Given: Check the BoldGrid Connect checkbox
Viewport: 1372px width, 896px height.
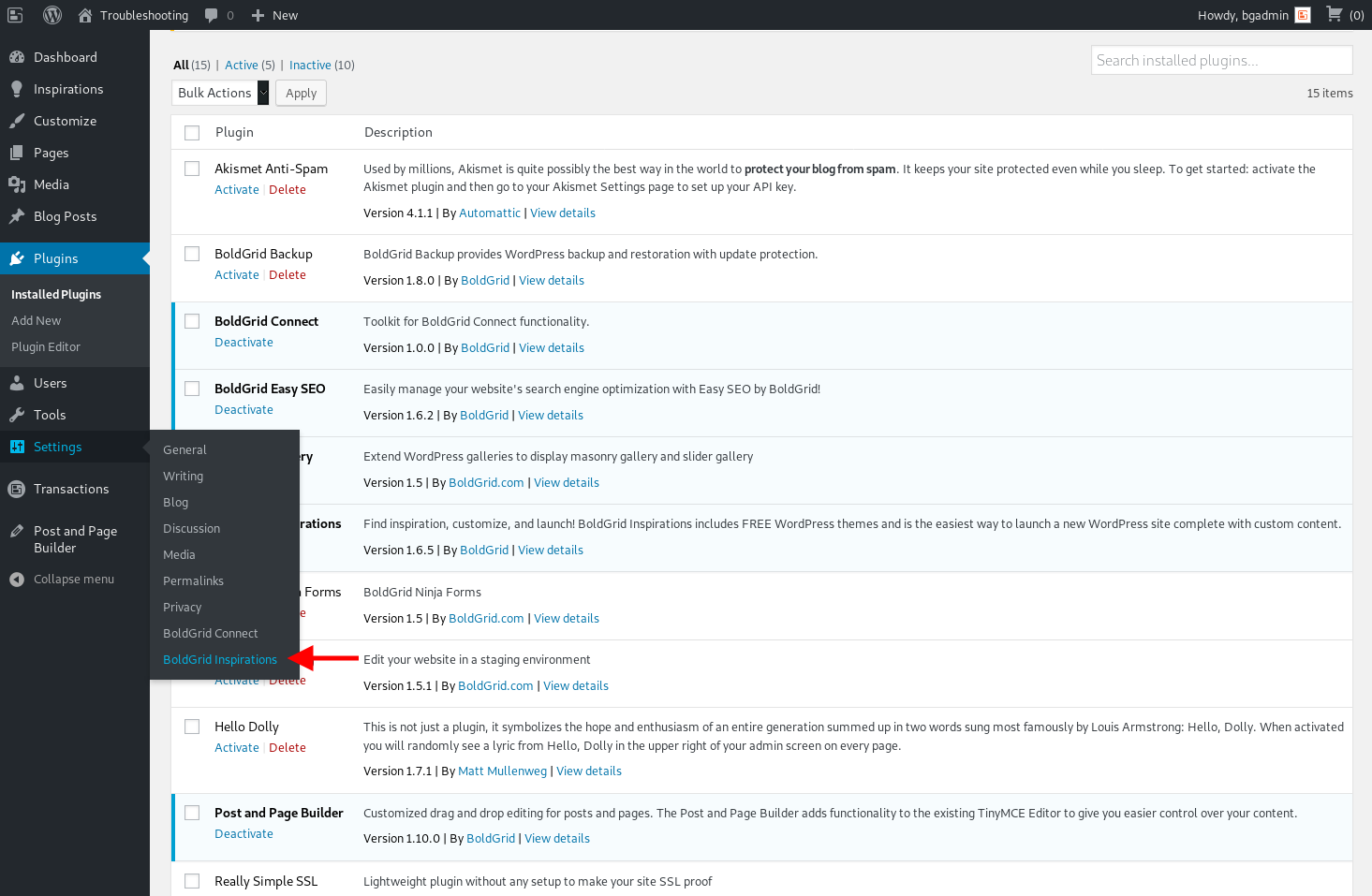Looking at the screenshot, I should 192,321.
